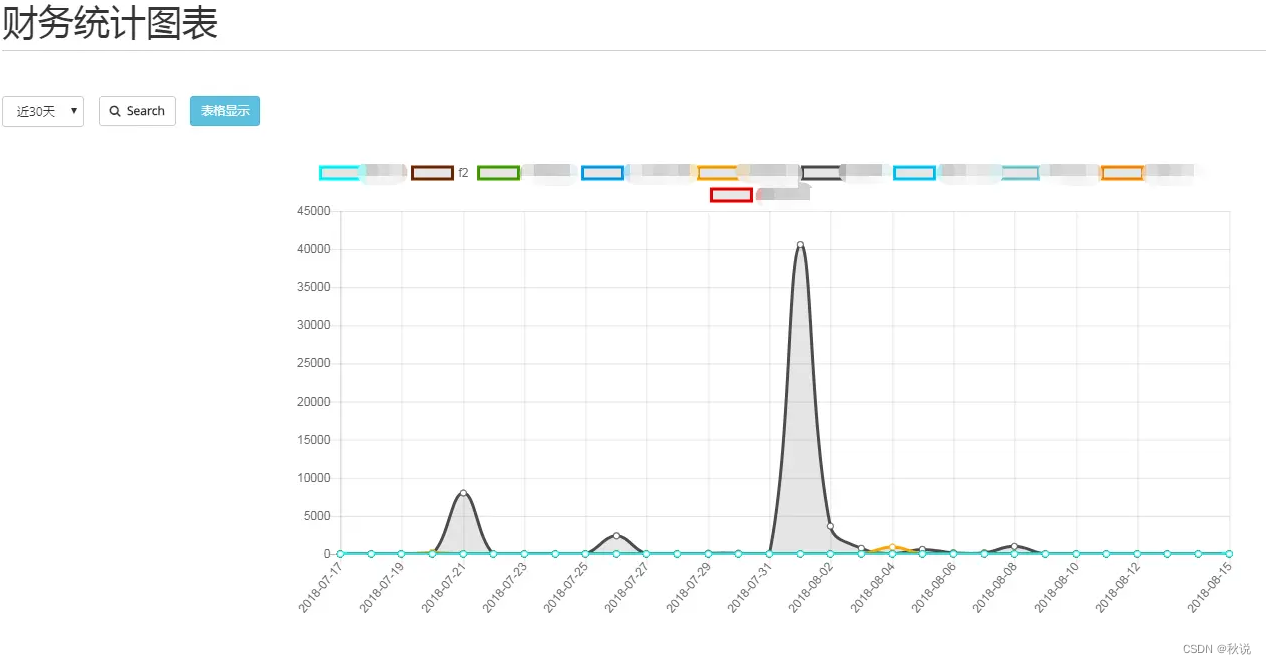1266x664 pixels.
Task: Click the 2018-07-23 x-axis date label
Action: [x=506, y=586]
